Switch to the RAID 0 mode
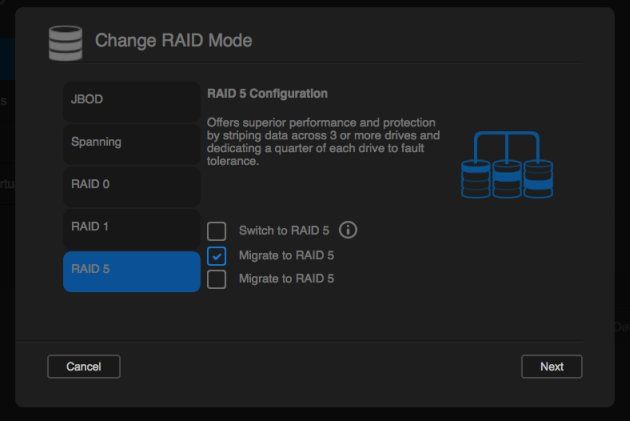 click(131, 186)
